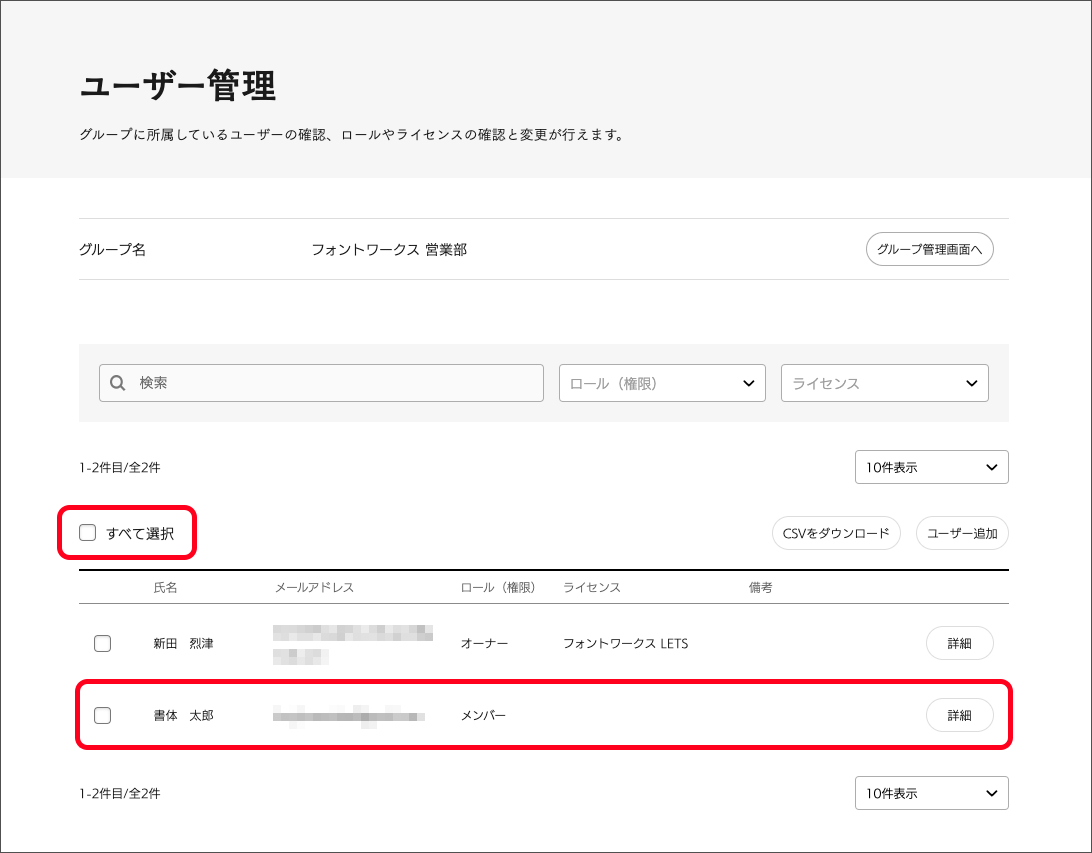Expand the ライセンス filter dropdown
Viewport: 1092px width, 853px height.
pyautogui.click(x=884, y=383)
